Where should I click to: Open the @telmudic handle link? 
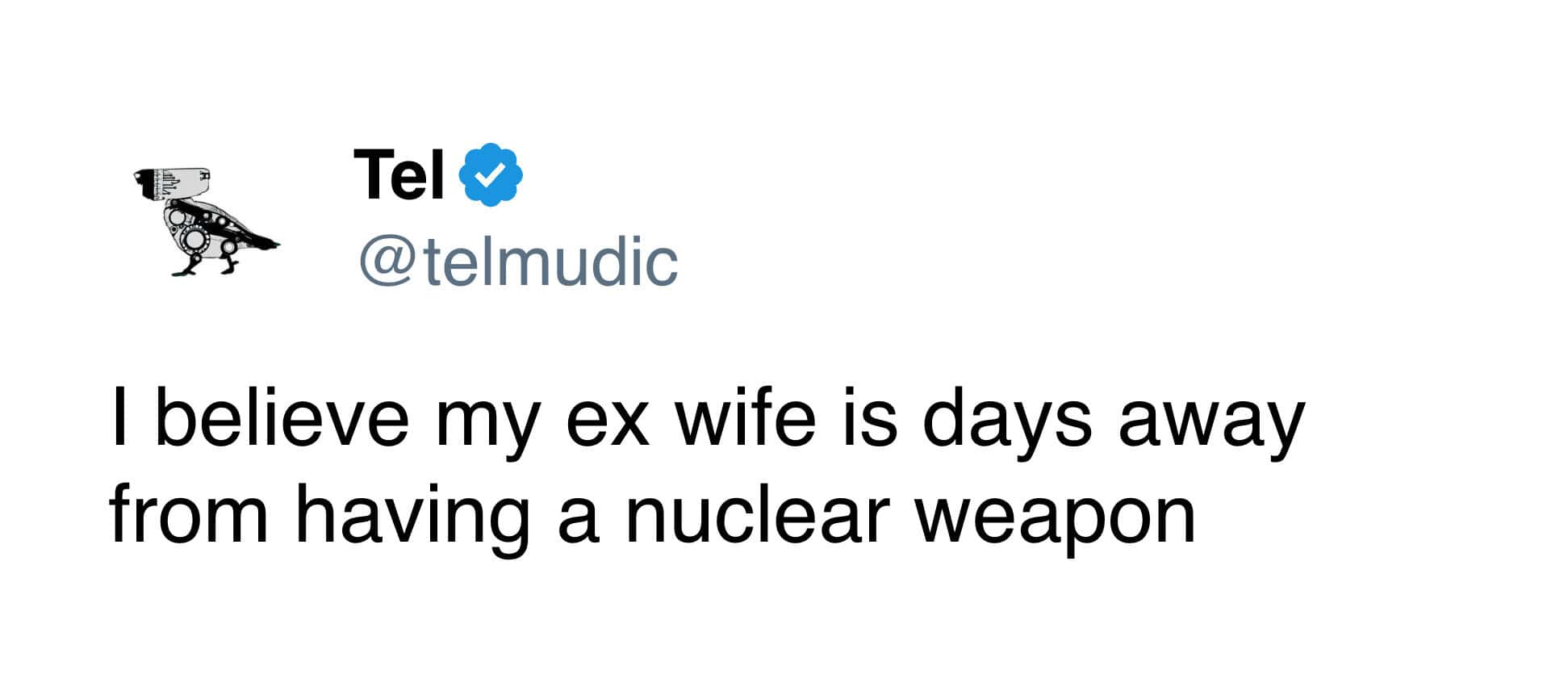(518, 262)
